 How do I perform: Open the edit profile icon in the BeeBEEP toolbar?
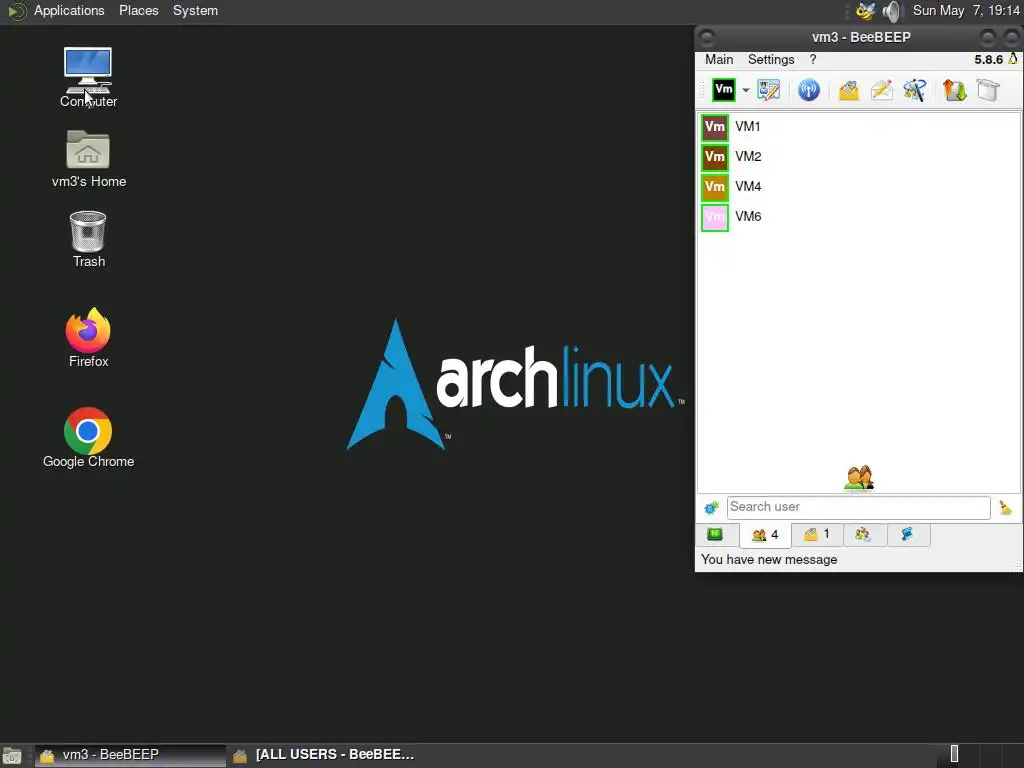click(769, 89)
